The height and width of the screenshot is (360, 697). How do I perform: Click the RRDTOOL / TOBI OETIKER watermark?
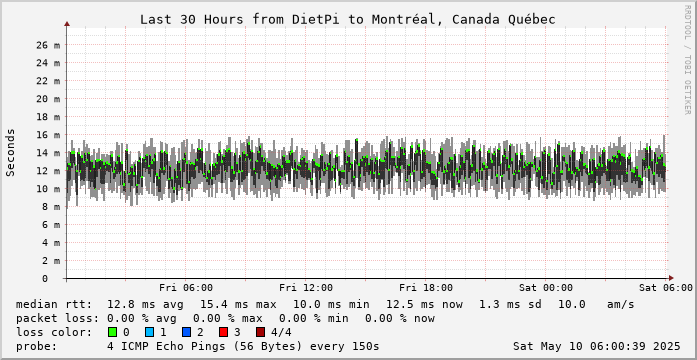(687, 59)
